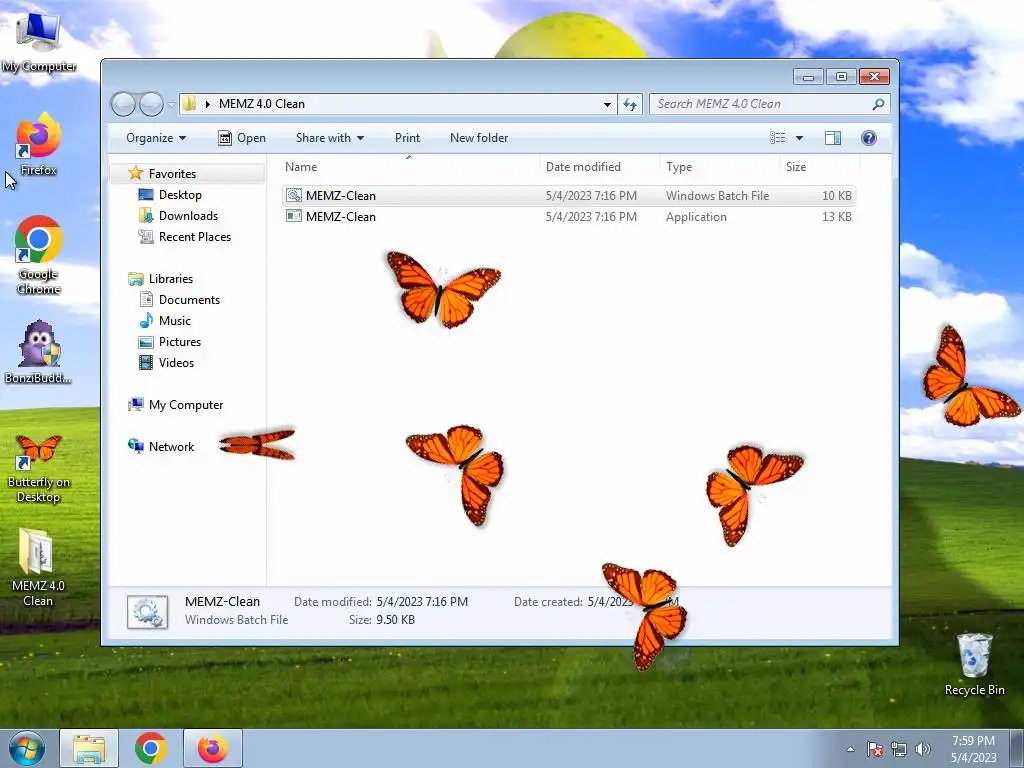1024x768 pixels.
Task: Sort by Date modified column
Action: tap(600, 167)
